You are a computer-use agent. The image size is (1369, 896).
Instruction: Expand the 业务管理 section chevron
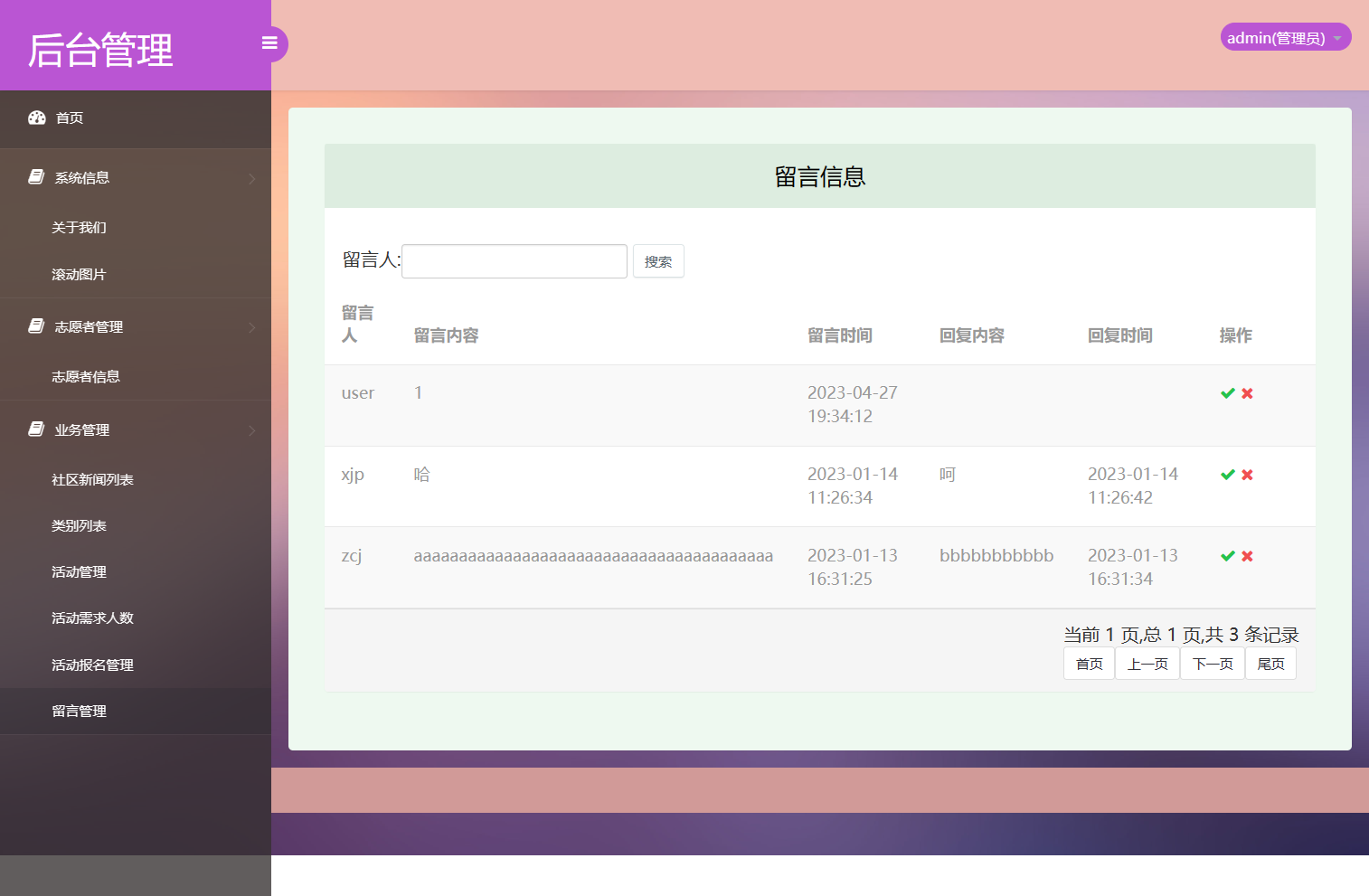(x=252, y=429)
